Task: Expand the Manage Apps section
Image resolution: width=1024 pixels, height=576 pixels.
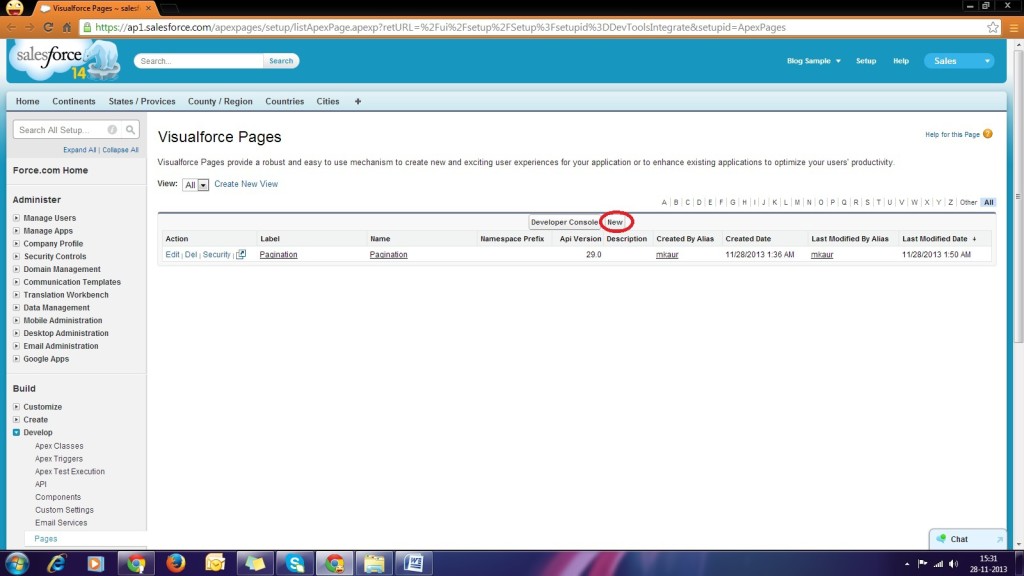Action: tap(16, 231)
